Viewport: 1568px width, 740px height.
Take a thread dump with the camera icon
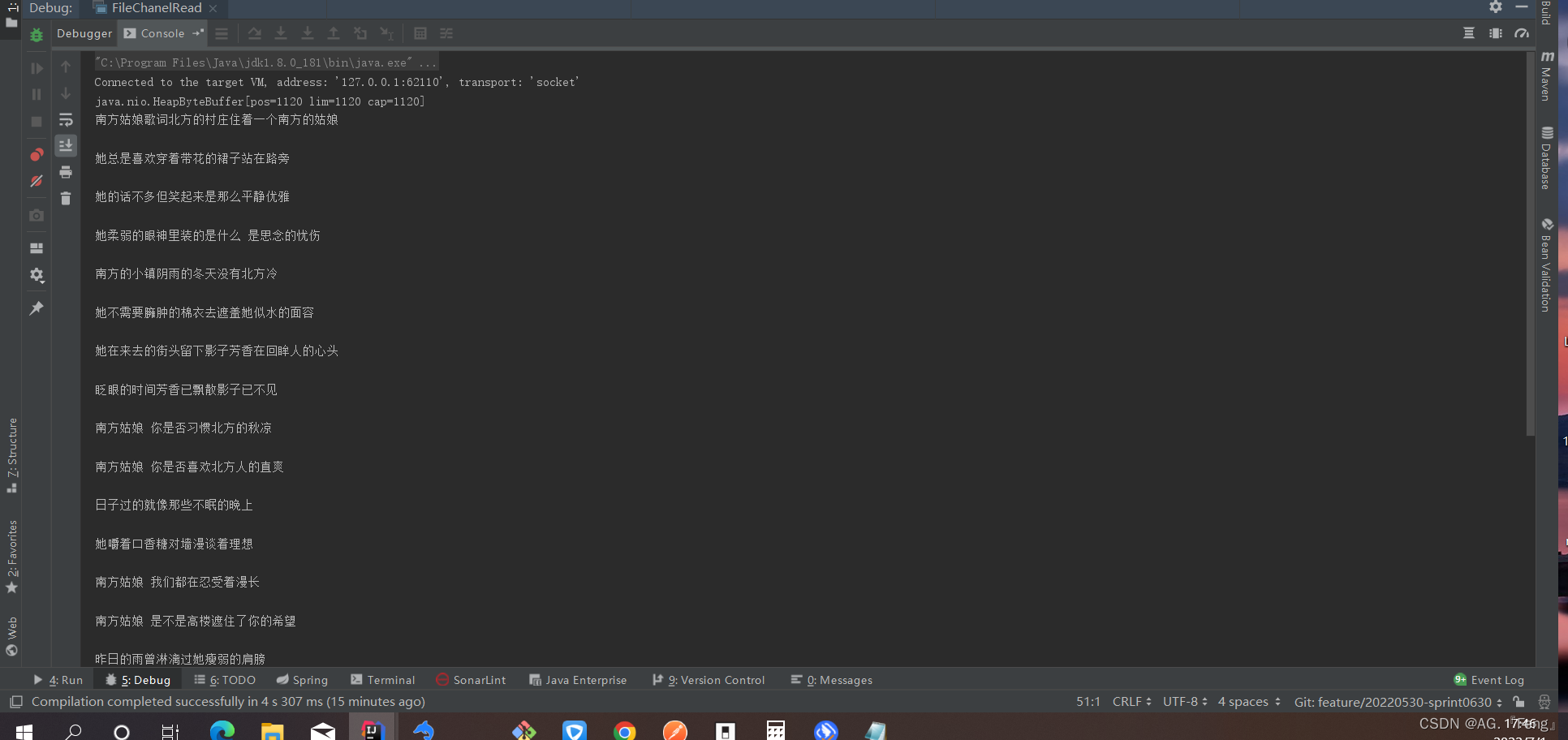(x=37, y=215)
